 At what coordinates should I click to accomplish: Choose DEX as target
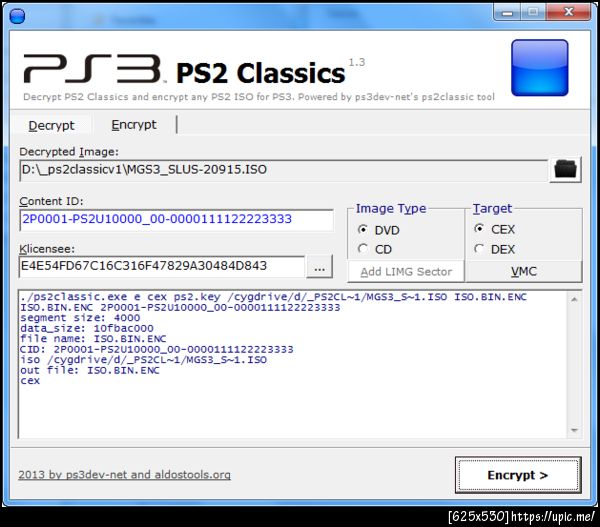[494, 249]
